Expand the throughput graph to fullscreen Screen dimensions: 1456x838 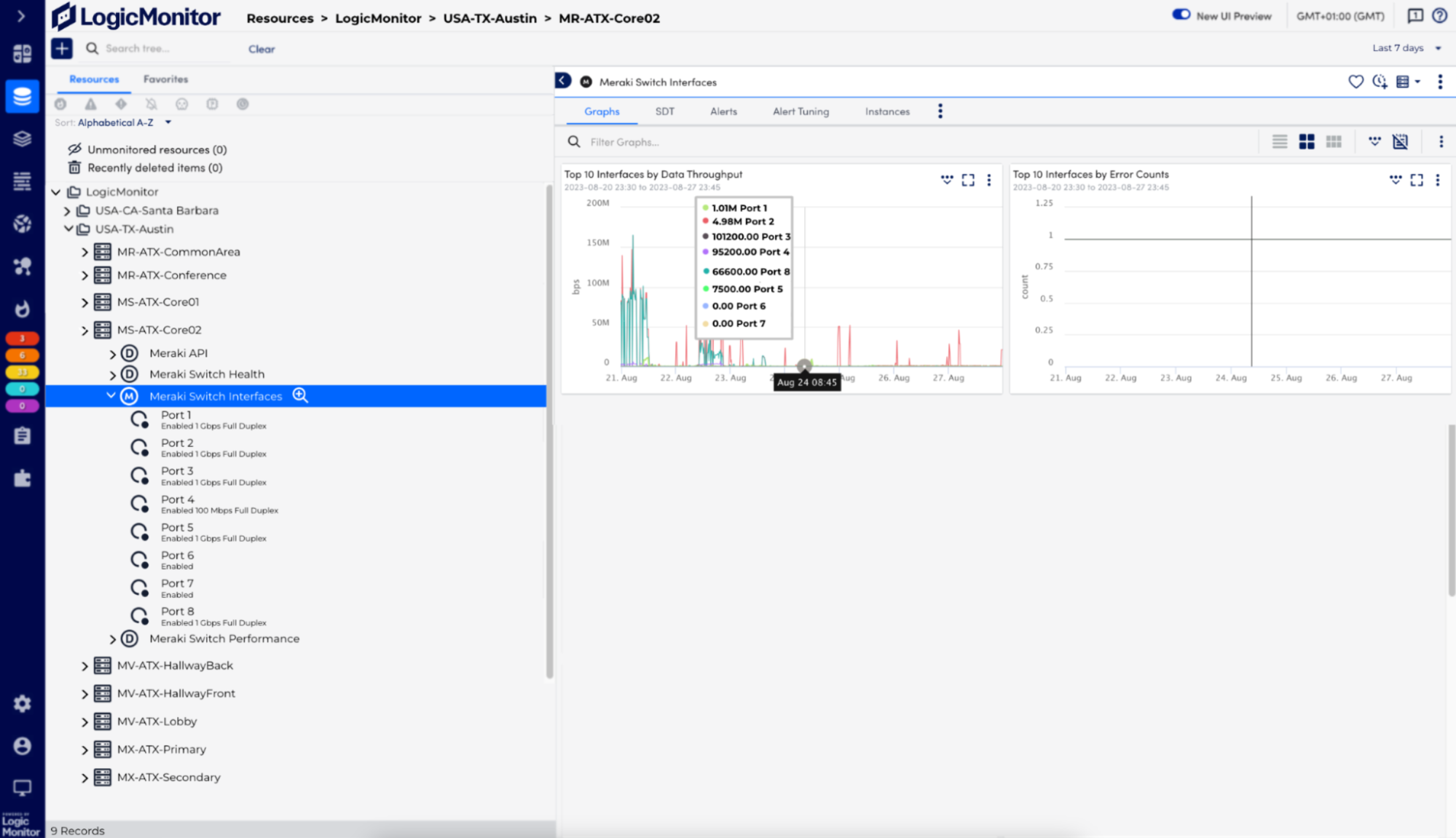[967, 180]
